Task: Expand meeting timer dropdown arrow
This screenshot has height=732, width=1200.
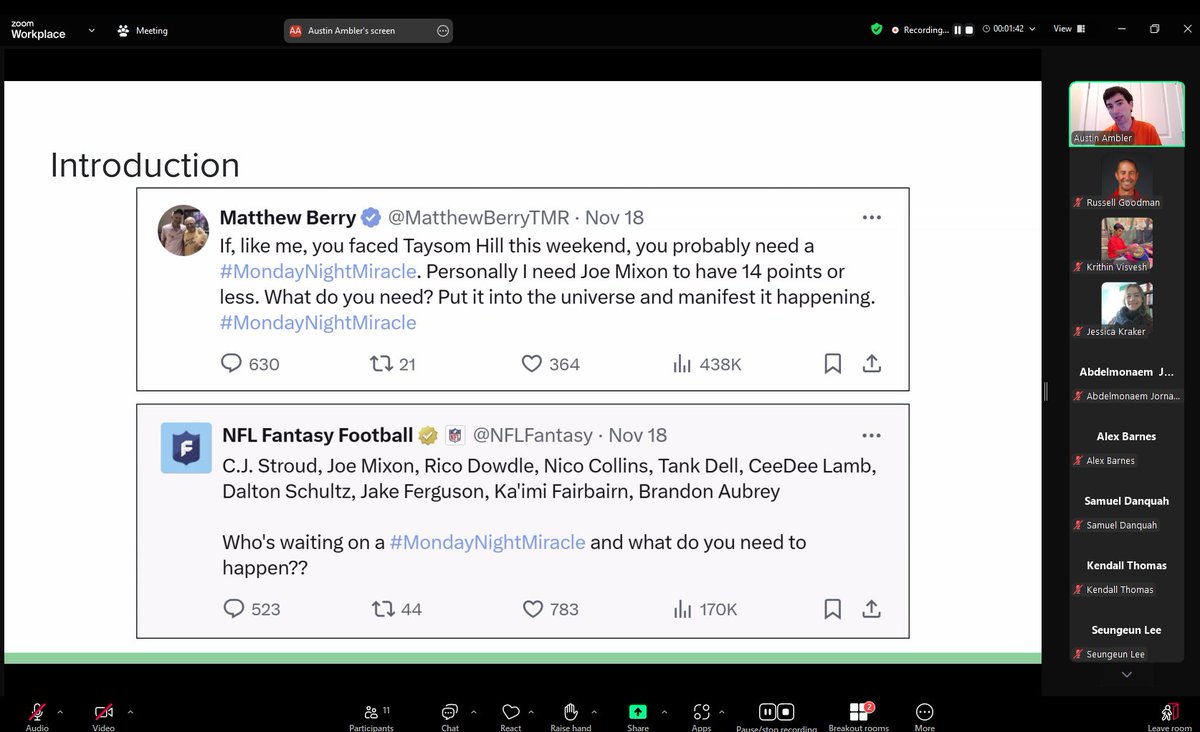Action: [1032, 30]
